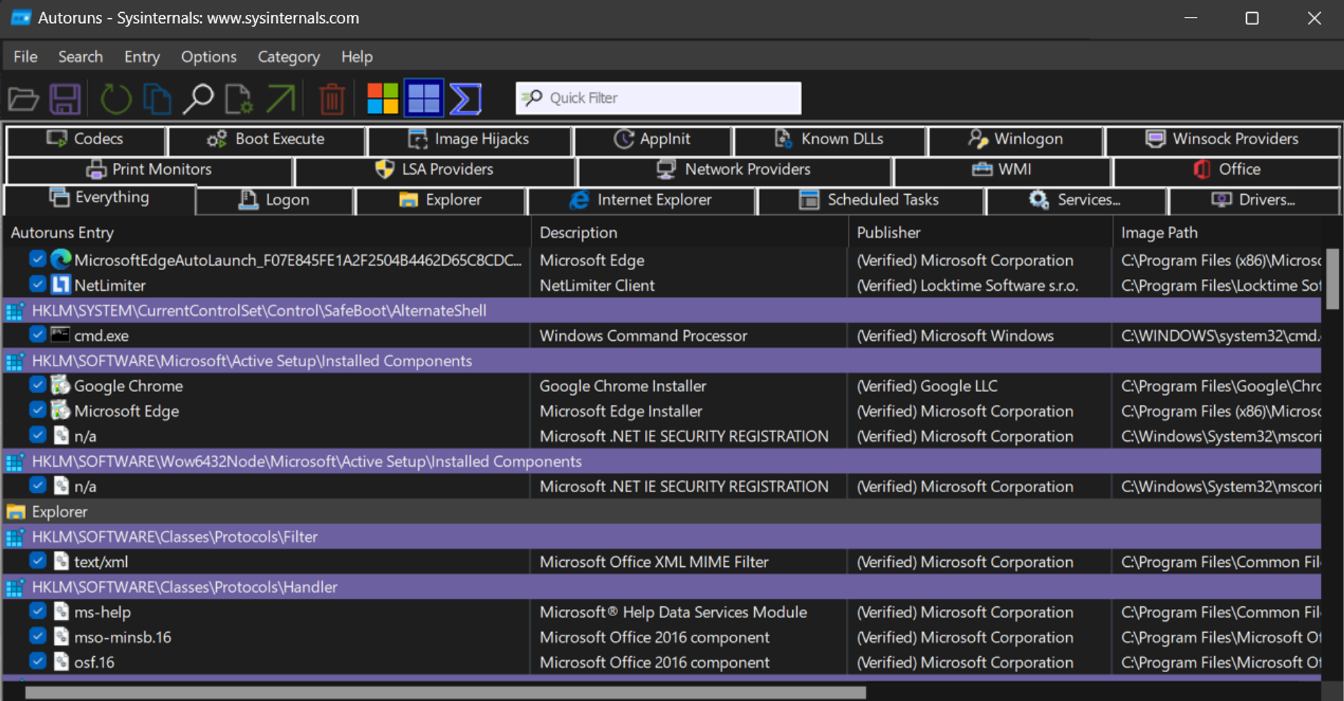Click the file properties icon with gear
The image size is (1344, 701).
point(238,98)
